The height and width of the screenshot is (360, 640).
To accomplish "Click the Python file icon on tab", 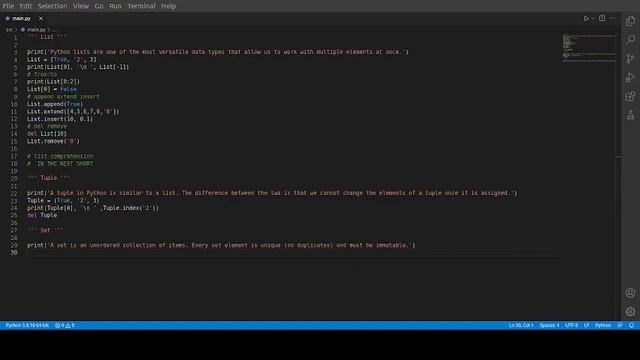I will [x=7, y=18].
